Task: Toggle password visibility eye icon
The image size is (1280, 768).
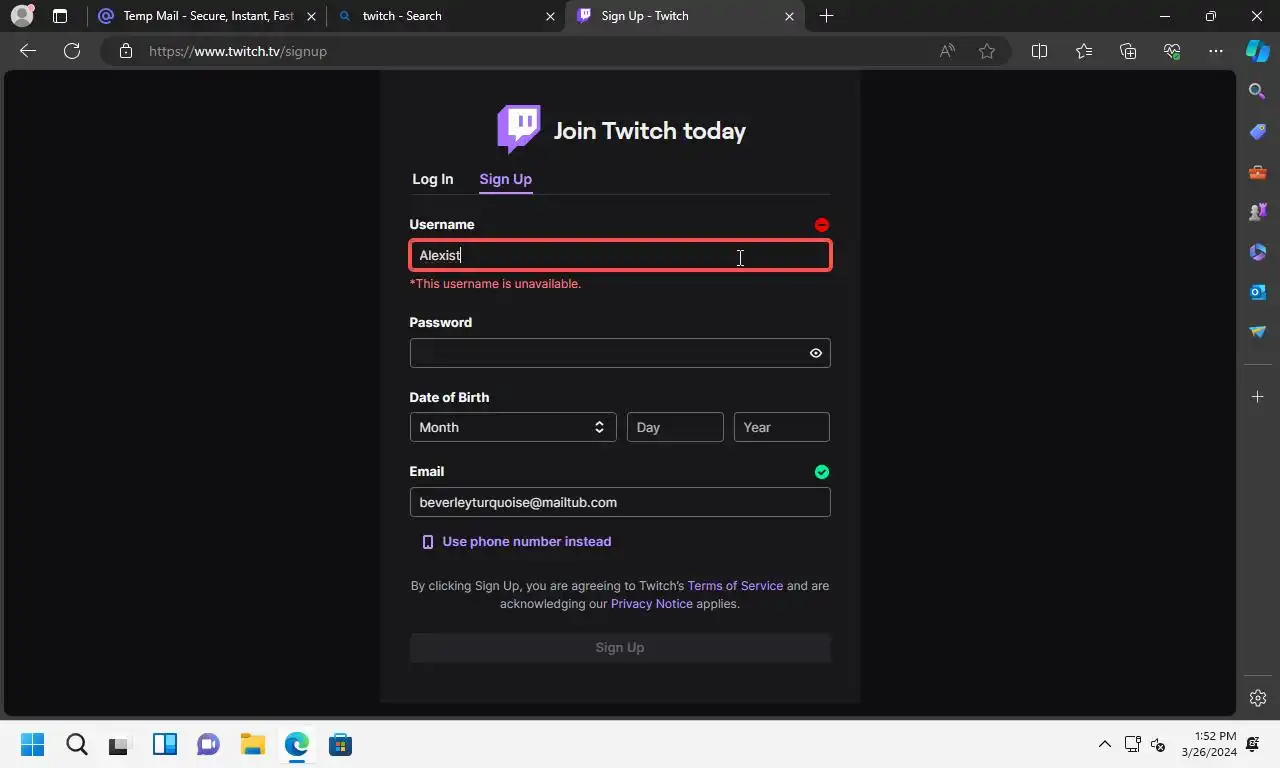Action: point(816,353)
